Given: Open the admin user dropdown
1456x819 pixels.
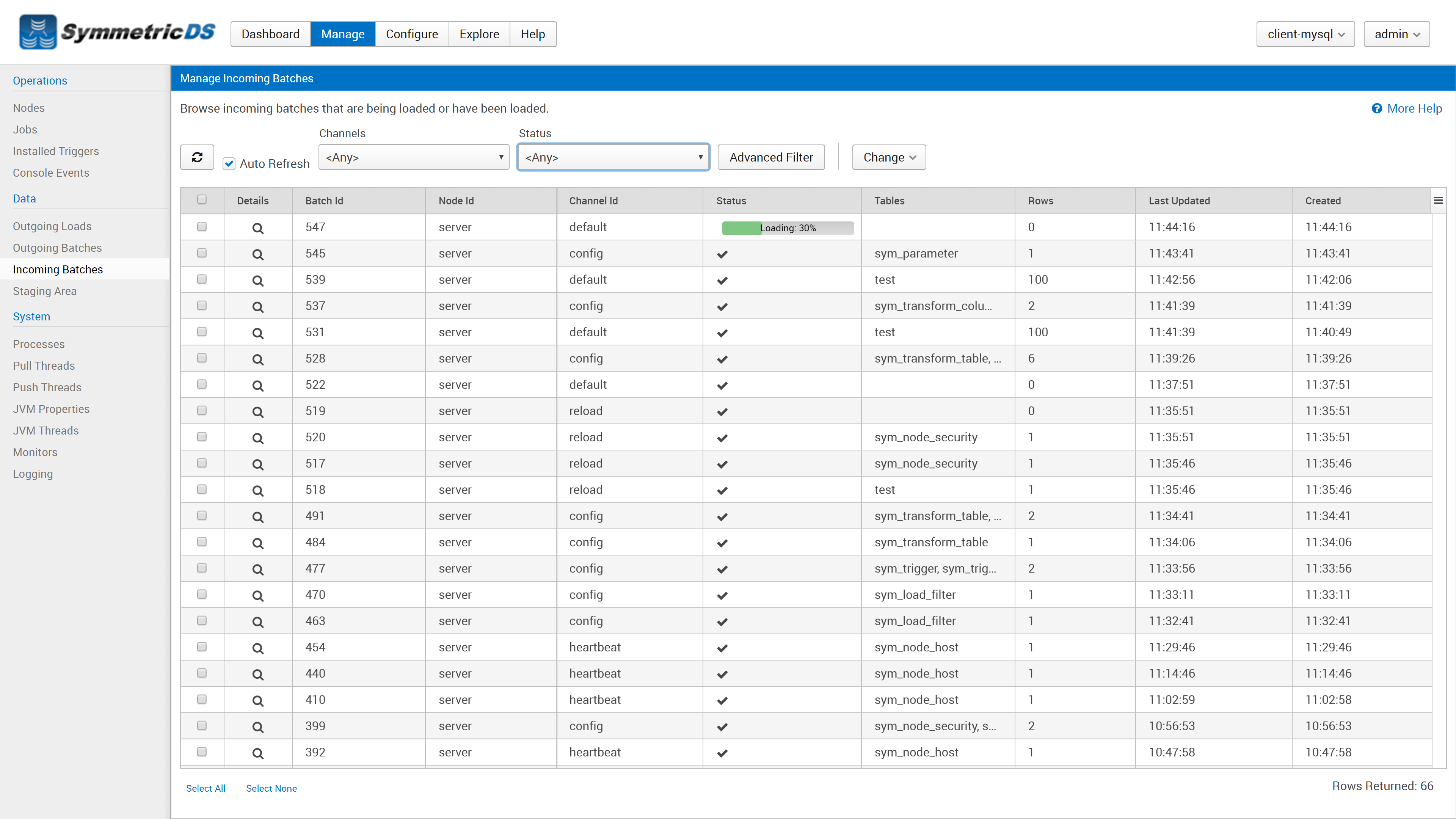Looking at the screenshot, I should (x=1396, y=34).
